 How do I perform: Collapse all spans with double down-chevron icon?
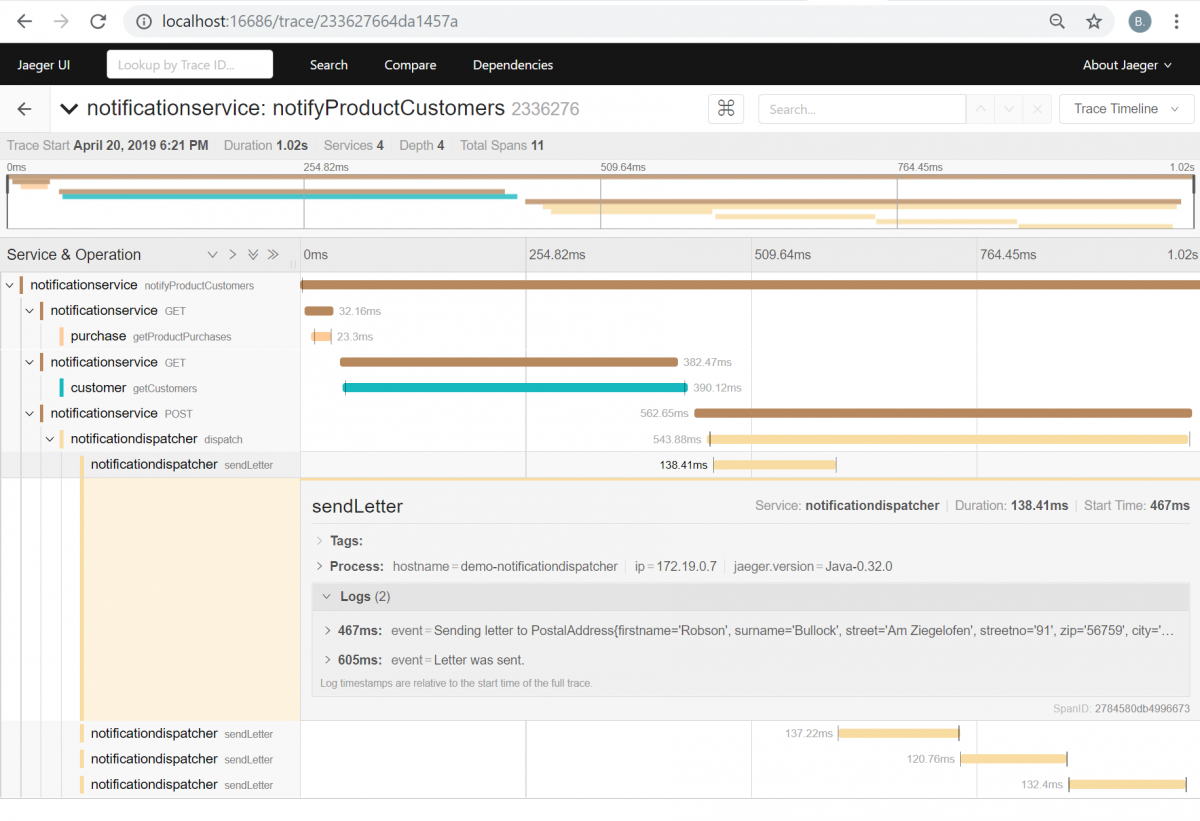tap(252, 255)
